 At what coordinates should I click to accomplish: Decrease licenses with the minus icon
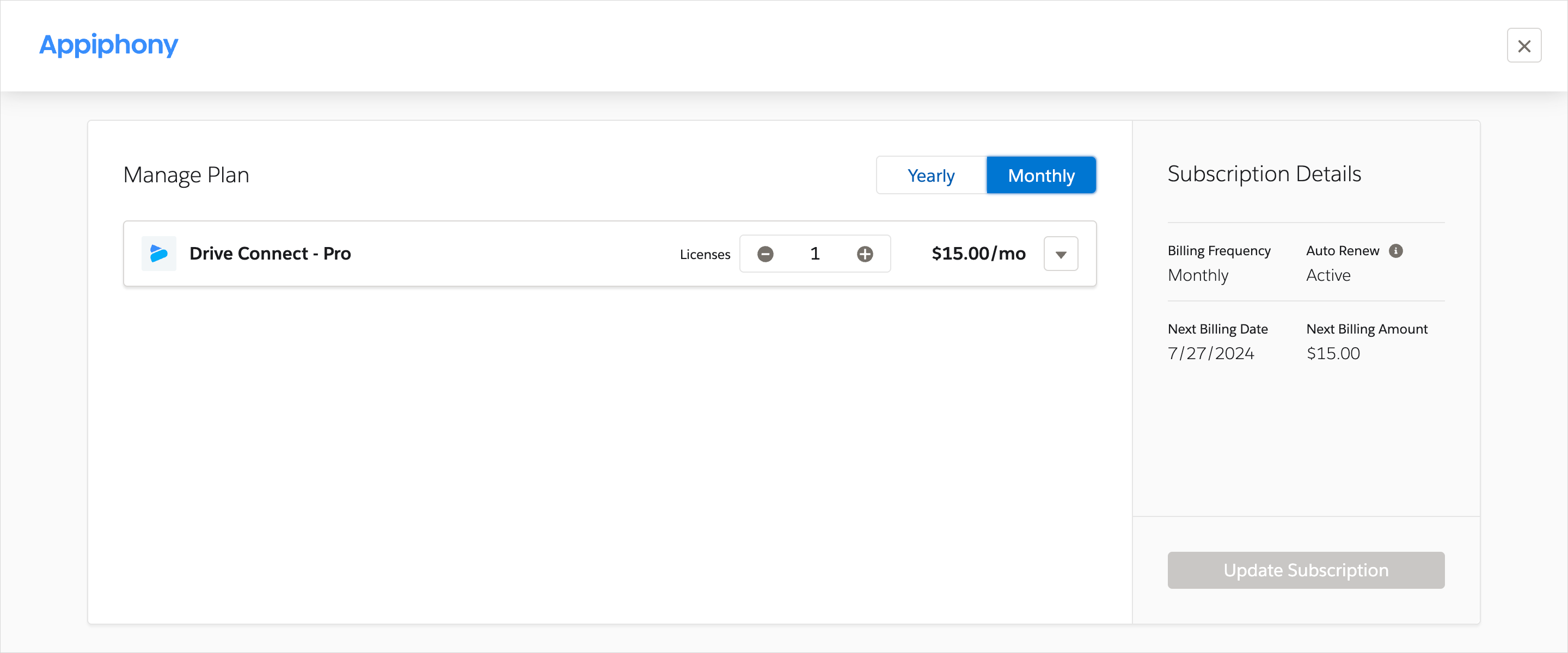pyautogui.click(x=765, y=254)
